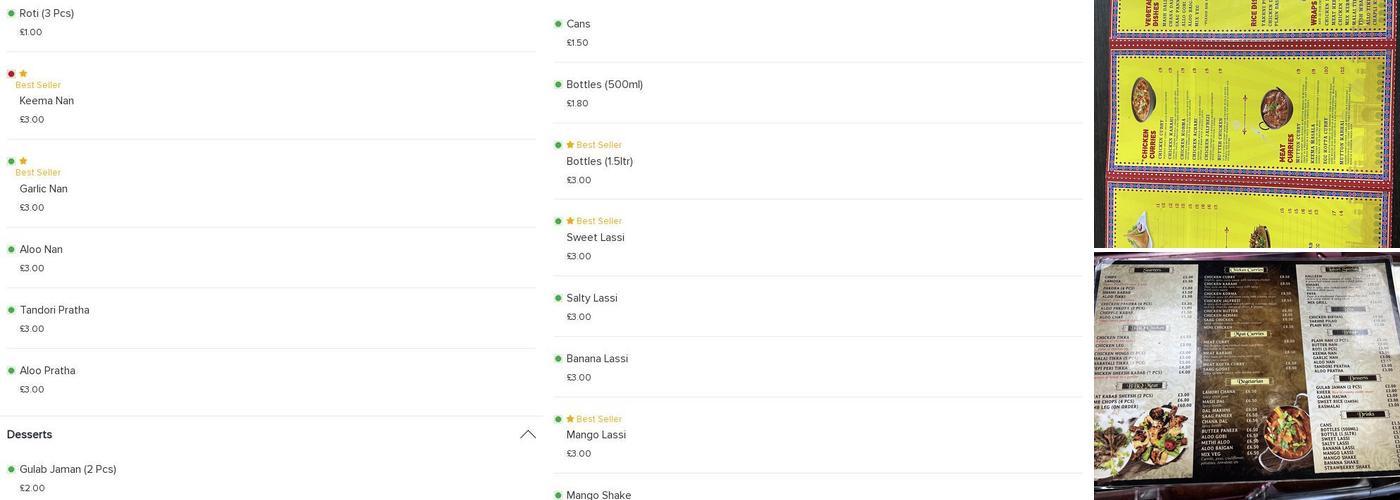The width and height of the screenshot is (1400, 500).
Task: Open the yellow menu photo thumbnail
Action: (x=1246, y=123)
